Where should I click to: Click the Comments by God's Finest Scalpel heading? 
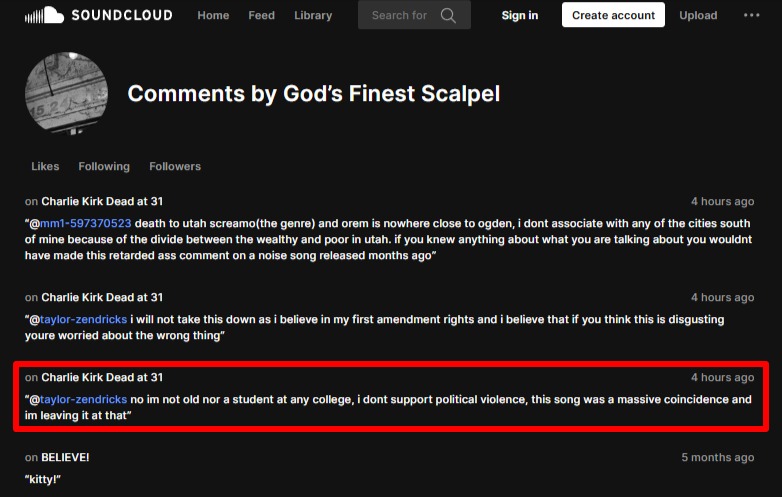[313, 94]
